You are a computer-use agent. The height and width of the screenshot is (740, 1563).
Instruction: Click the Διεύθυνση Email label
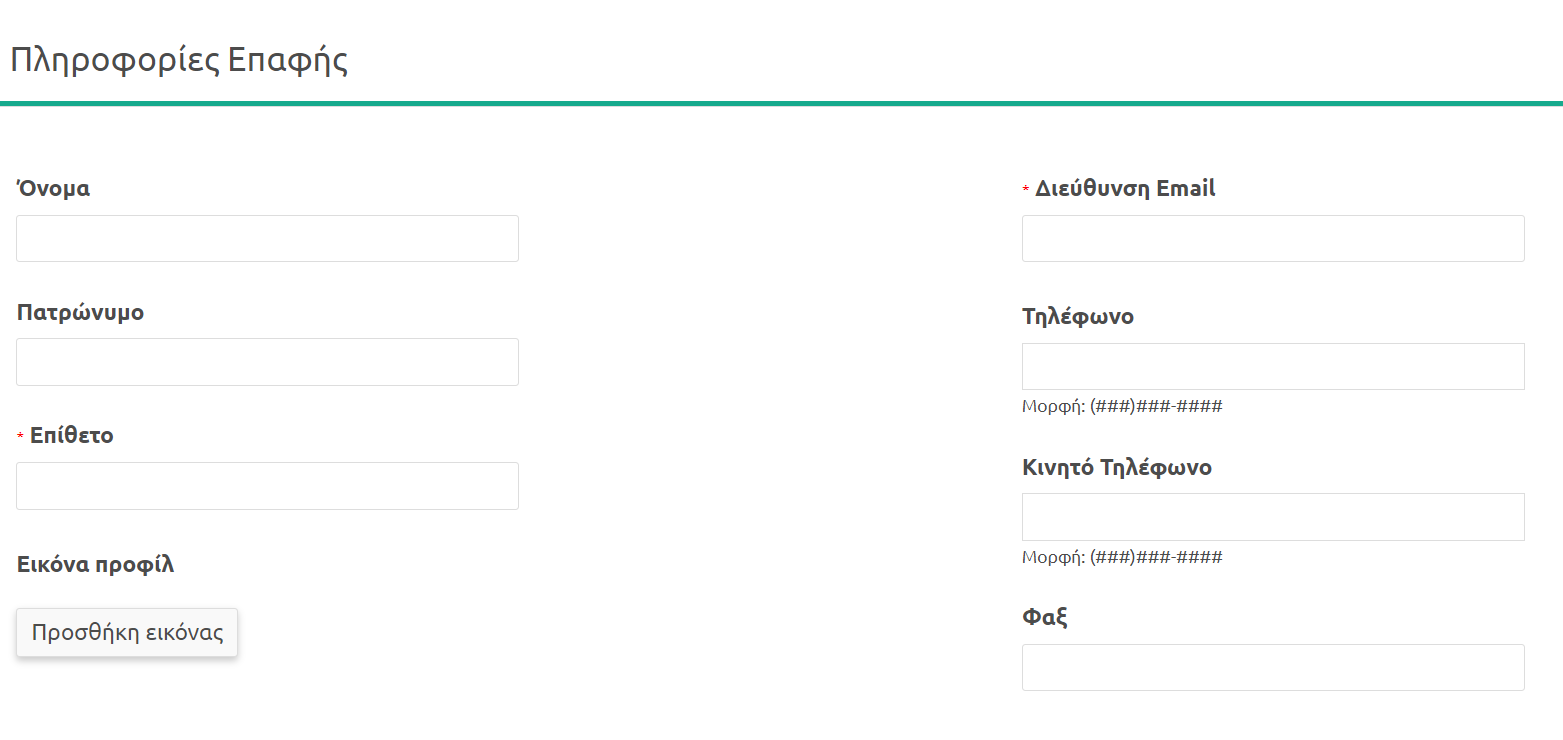[1125, 188]
